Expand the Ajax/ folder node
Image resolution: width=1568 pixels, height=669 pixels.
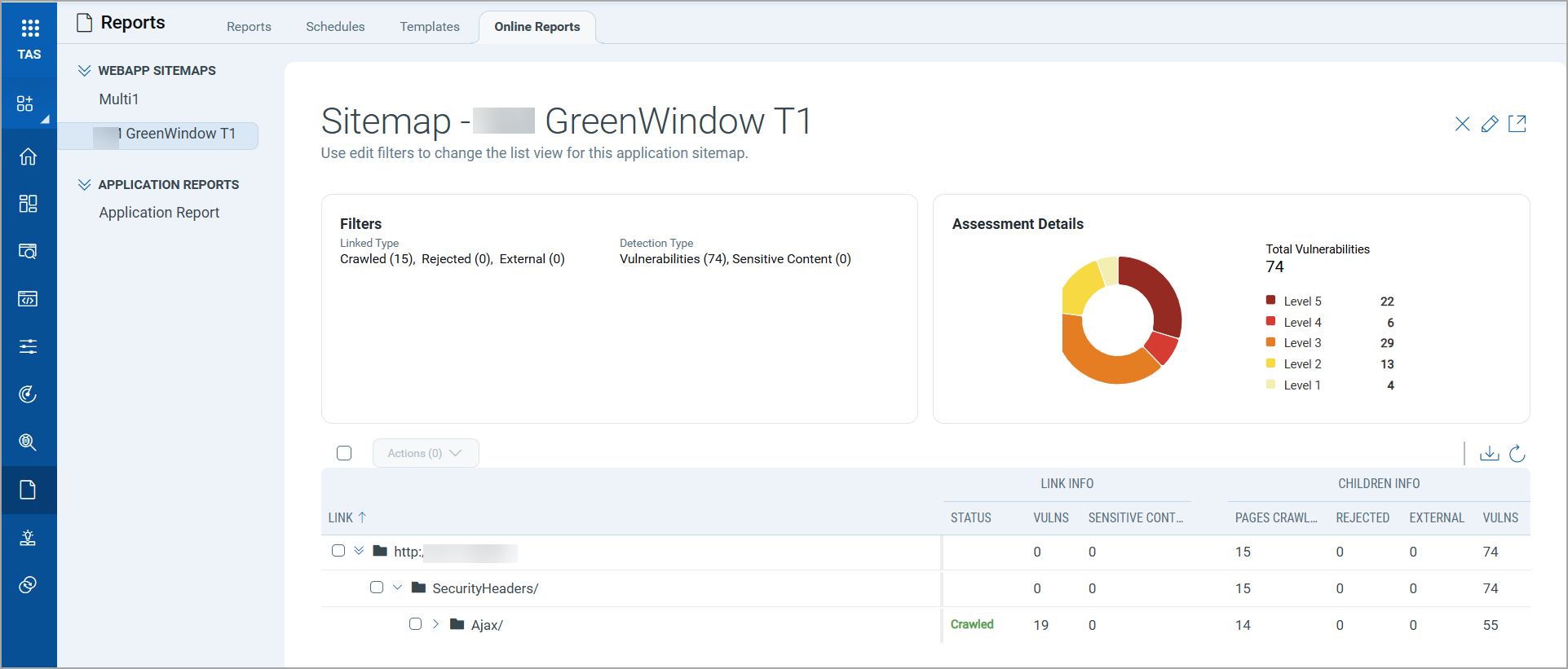click(x=436, y=624)
